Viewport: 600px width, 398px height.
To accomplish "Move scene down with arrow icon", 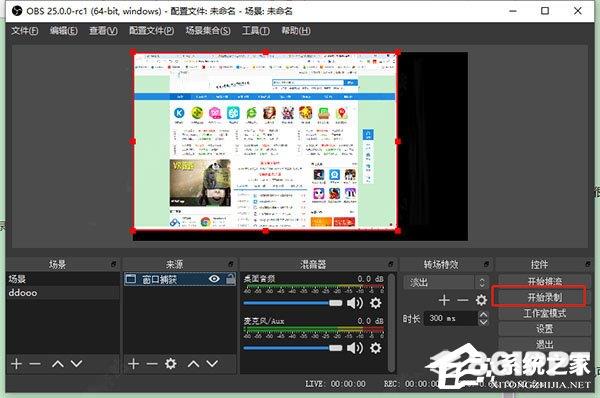I will (77, 364).
